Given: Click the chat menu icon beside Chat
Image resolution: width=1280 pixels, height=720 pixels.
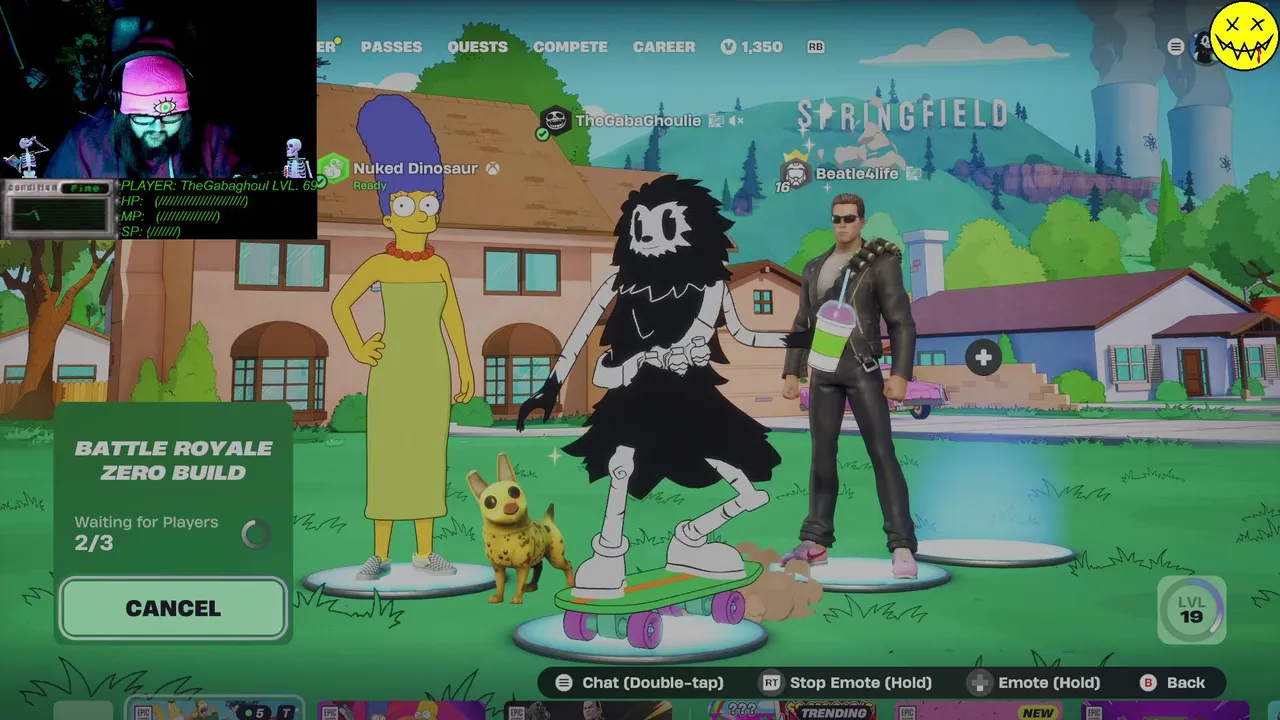Looking at the screenshot, I should [564, 683].
